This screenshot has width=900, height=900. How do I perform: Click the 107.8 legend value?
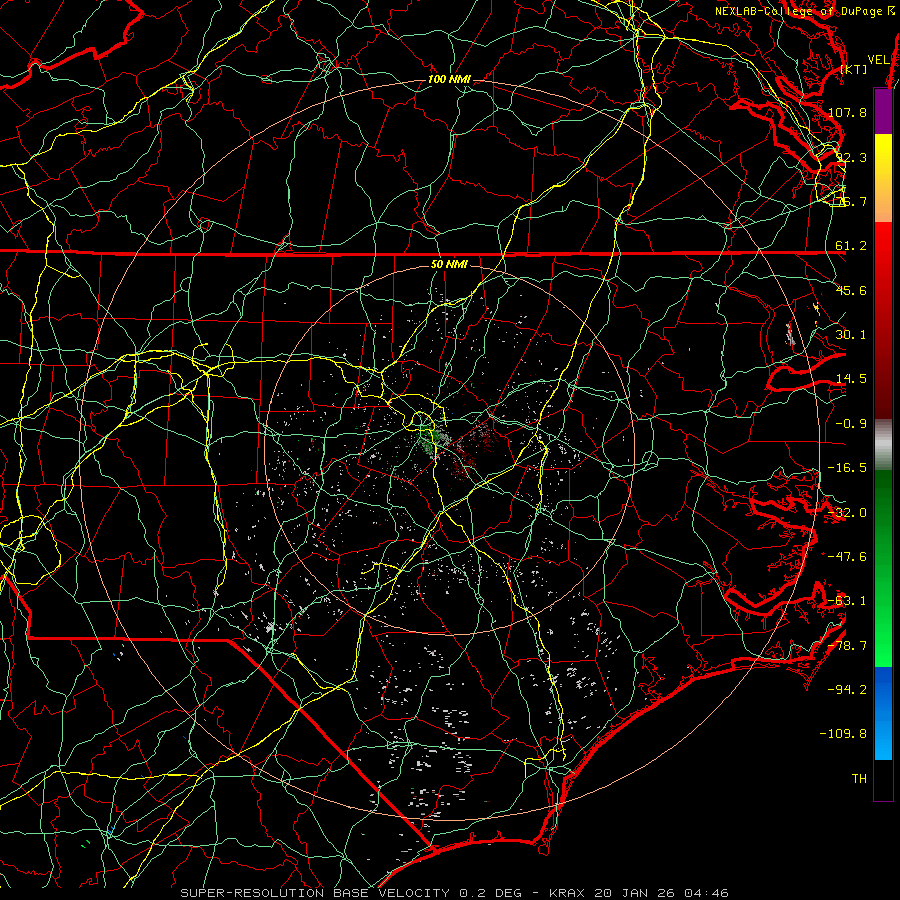[x=847, y=112]
